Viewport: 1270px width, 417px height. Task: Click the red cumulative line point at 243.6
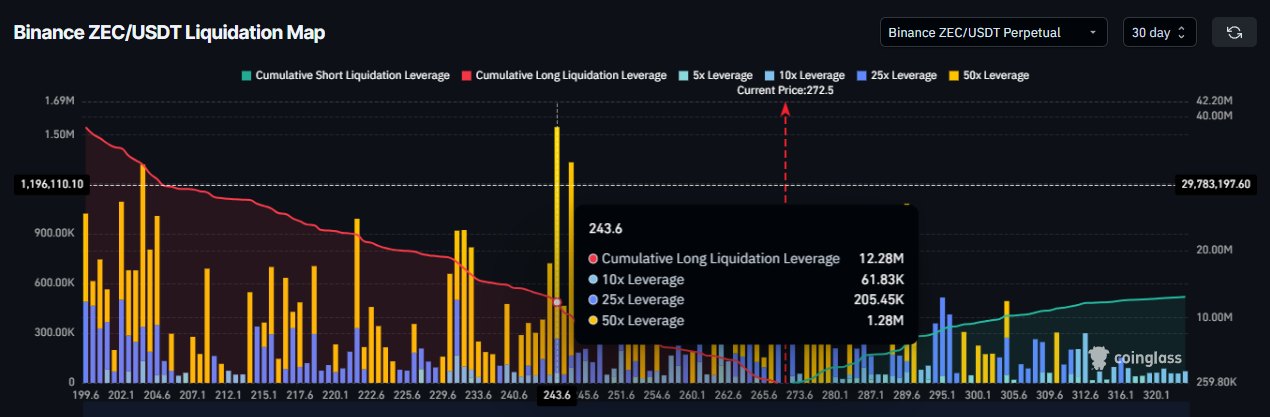pos(556,301)
